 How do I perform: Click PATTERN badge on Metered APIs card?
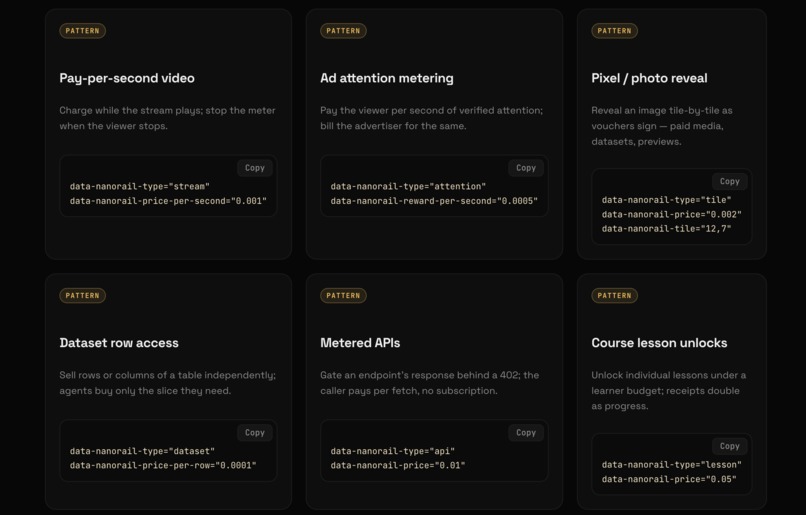[343, 296]
